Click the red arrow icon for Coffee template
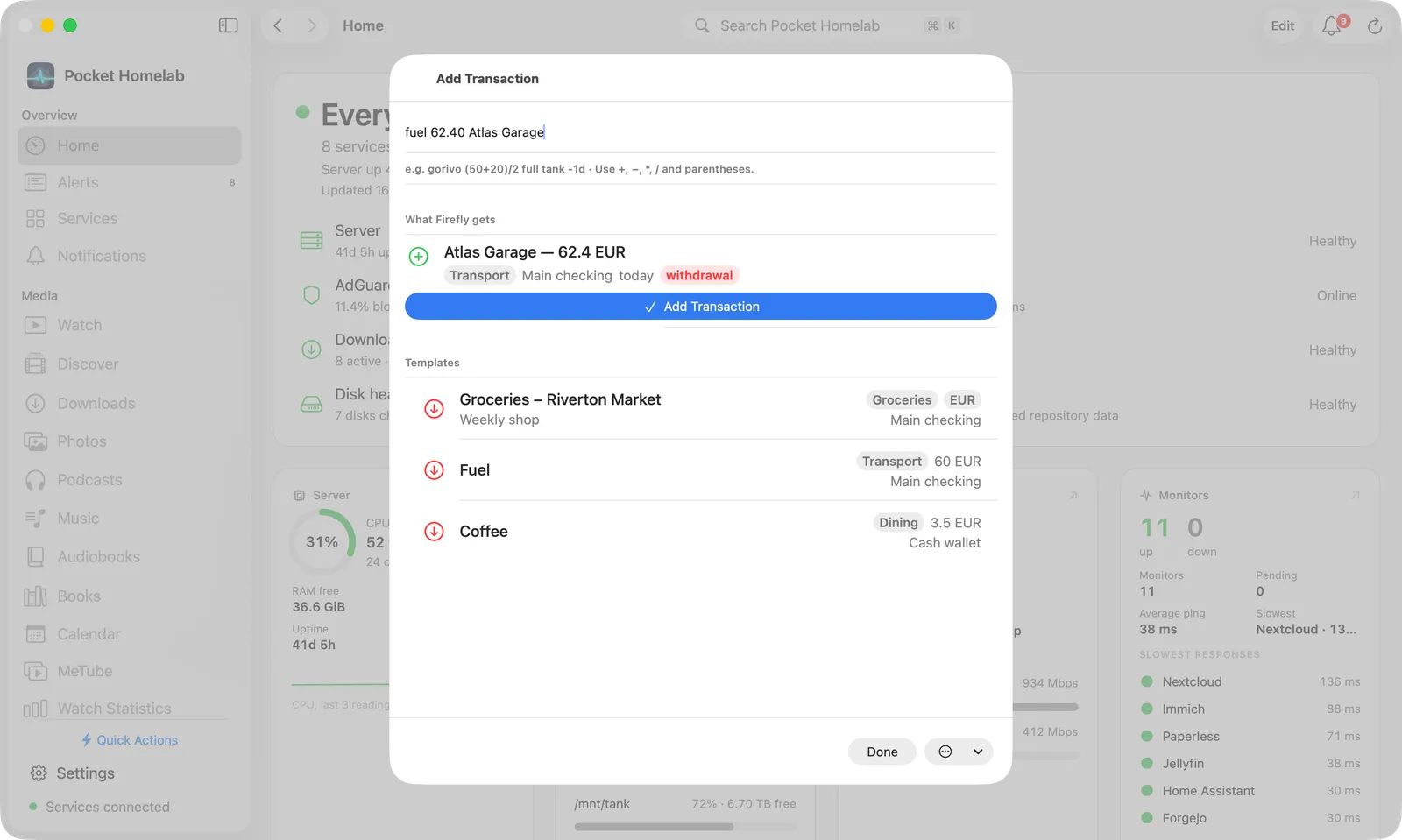1402x840 pixels. (434, 532)
